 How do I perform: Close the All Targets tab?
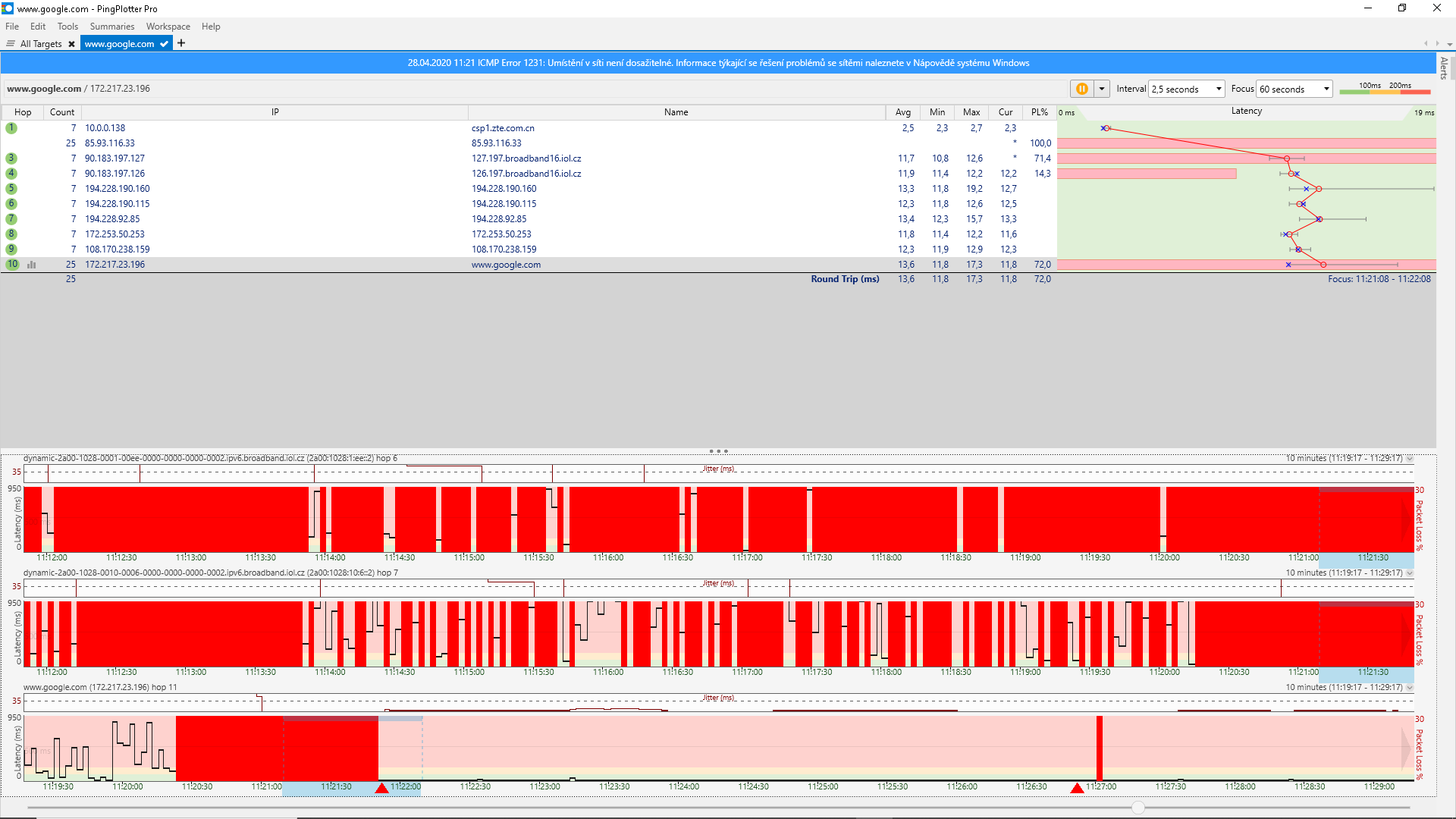pos(72,44)
